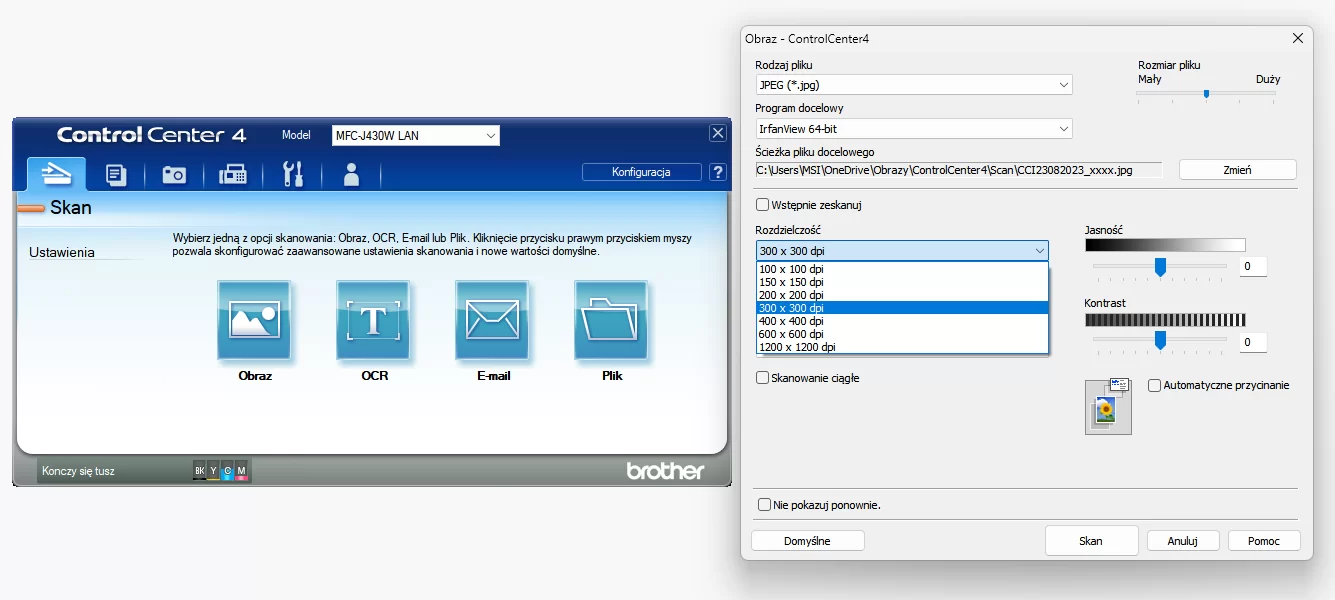Cancel the dialog with Anuluj
This screenshot has height=600, width=1335.
1183,541
